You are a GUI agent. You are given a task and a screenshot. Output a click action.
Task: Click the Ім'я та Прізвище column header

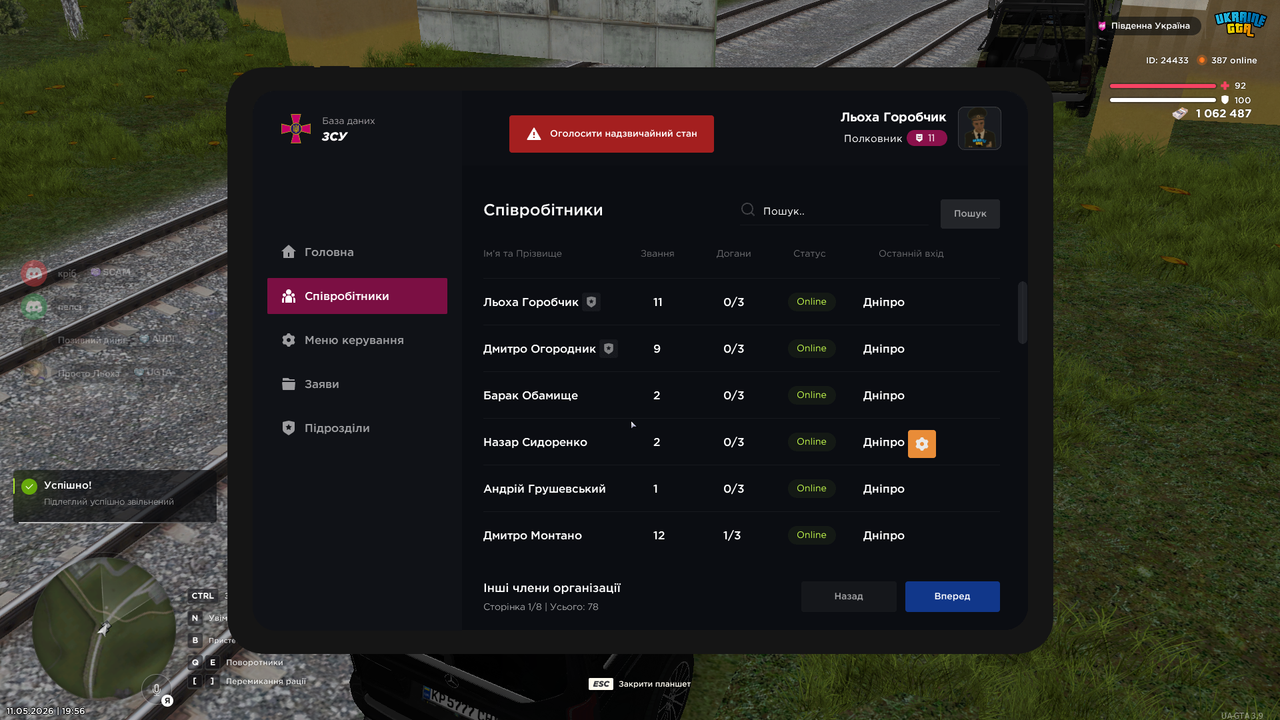[522, 254]
